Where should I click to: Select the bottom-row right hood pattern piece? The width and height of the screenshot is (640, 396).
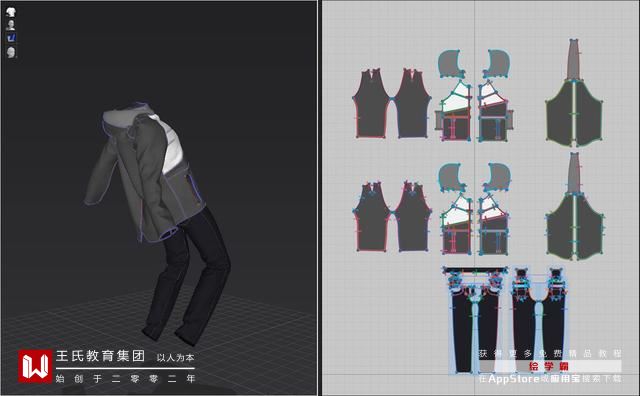[496, 177]
